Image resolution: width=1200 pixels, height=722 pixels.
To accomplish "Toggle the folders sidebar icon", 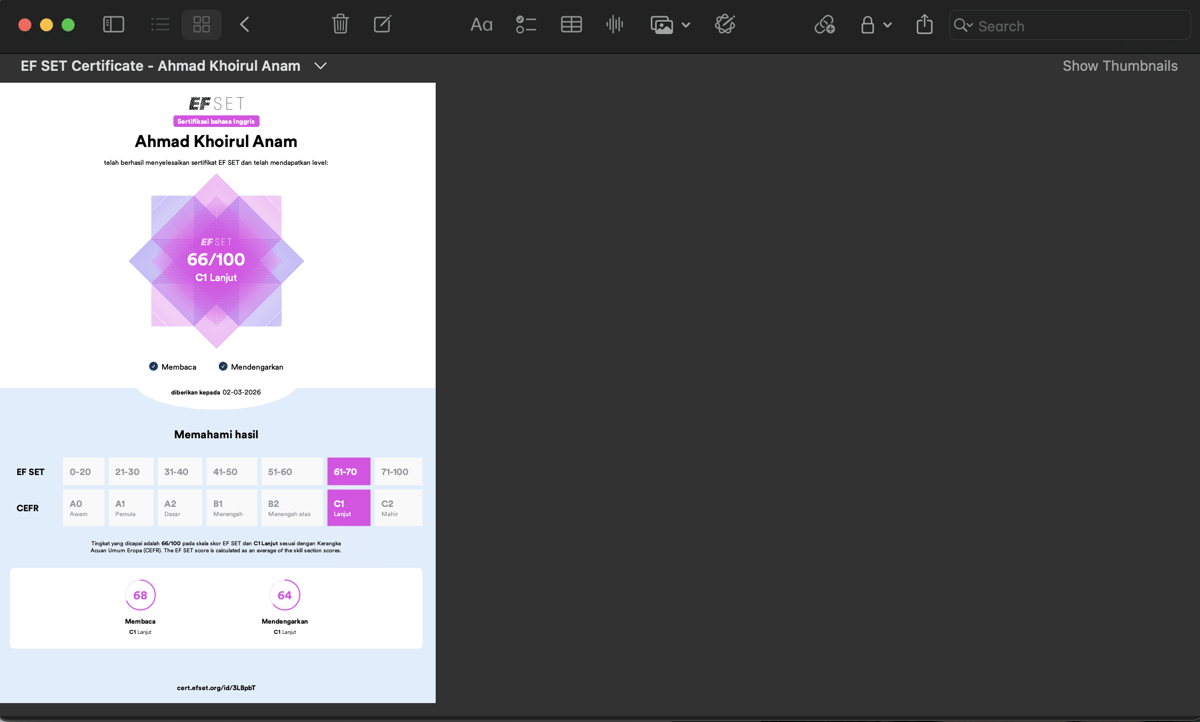I will pyautogui.click(x=114, y=25).
